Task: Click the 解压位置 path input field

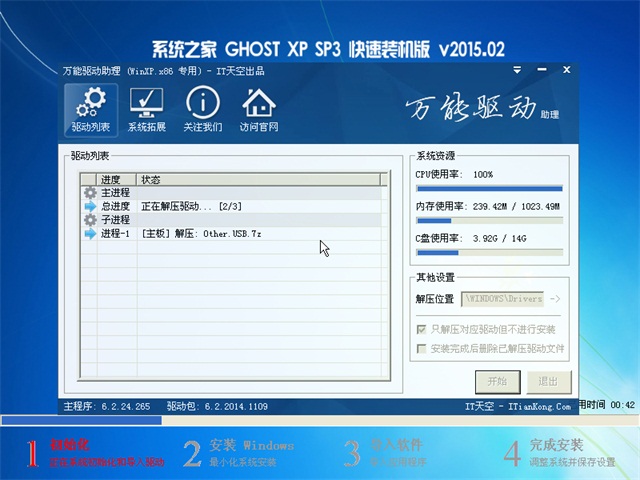Action: 502,299
